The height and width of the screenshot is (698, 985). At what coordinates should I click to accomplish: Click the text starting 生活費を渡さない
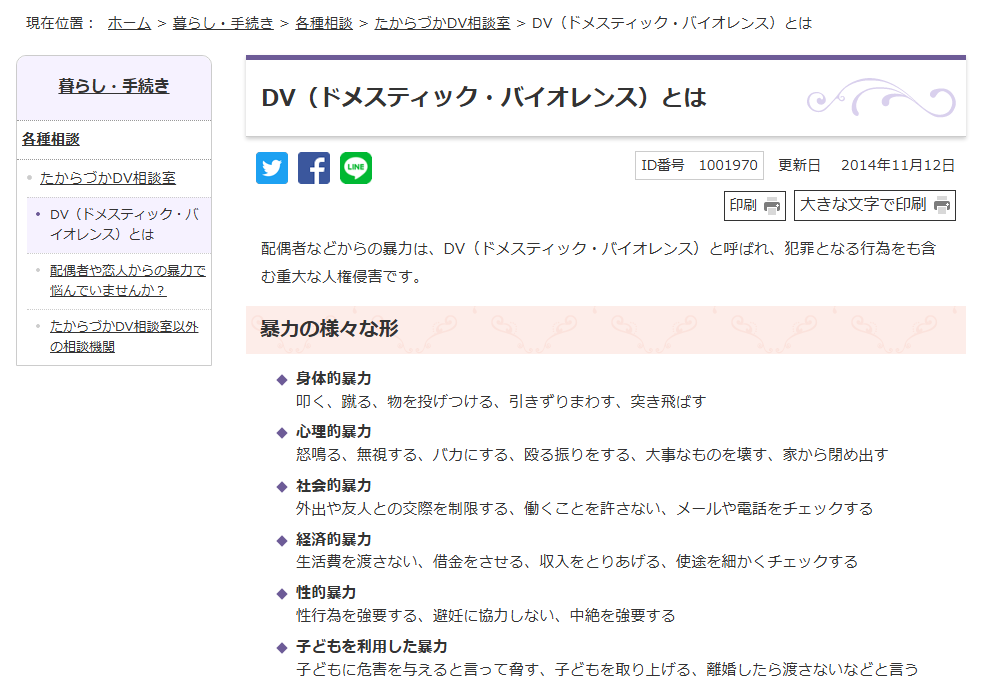point(577,562)
